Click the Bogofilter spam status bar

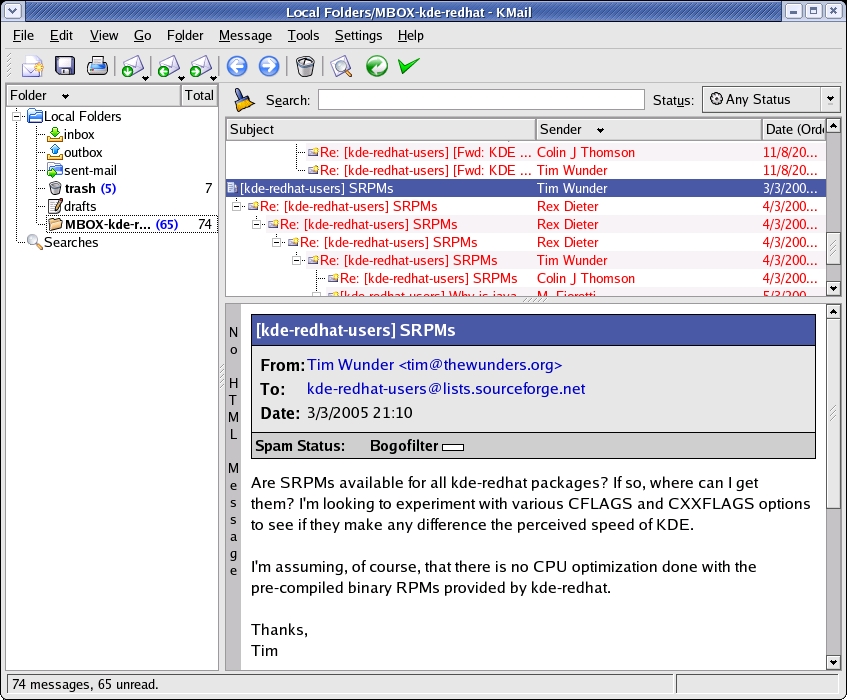[453, 447]
